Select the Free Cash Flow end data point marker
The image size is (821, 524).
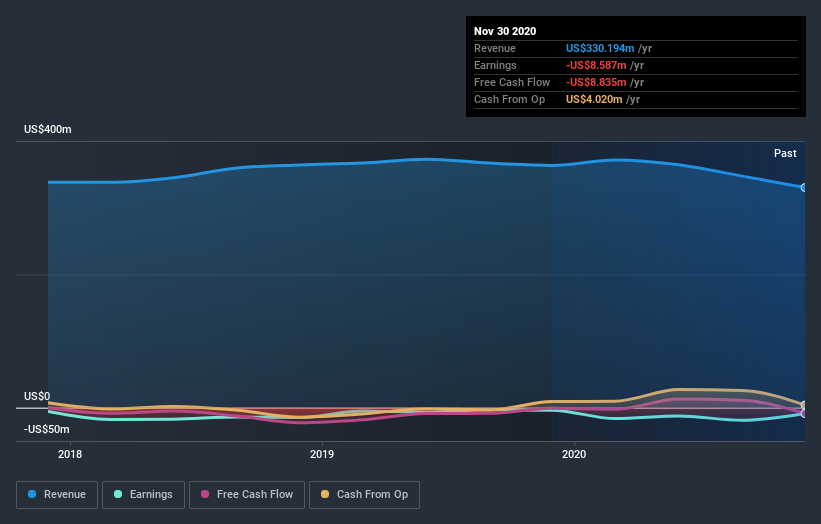click(x=804, y=414)
